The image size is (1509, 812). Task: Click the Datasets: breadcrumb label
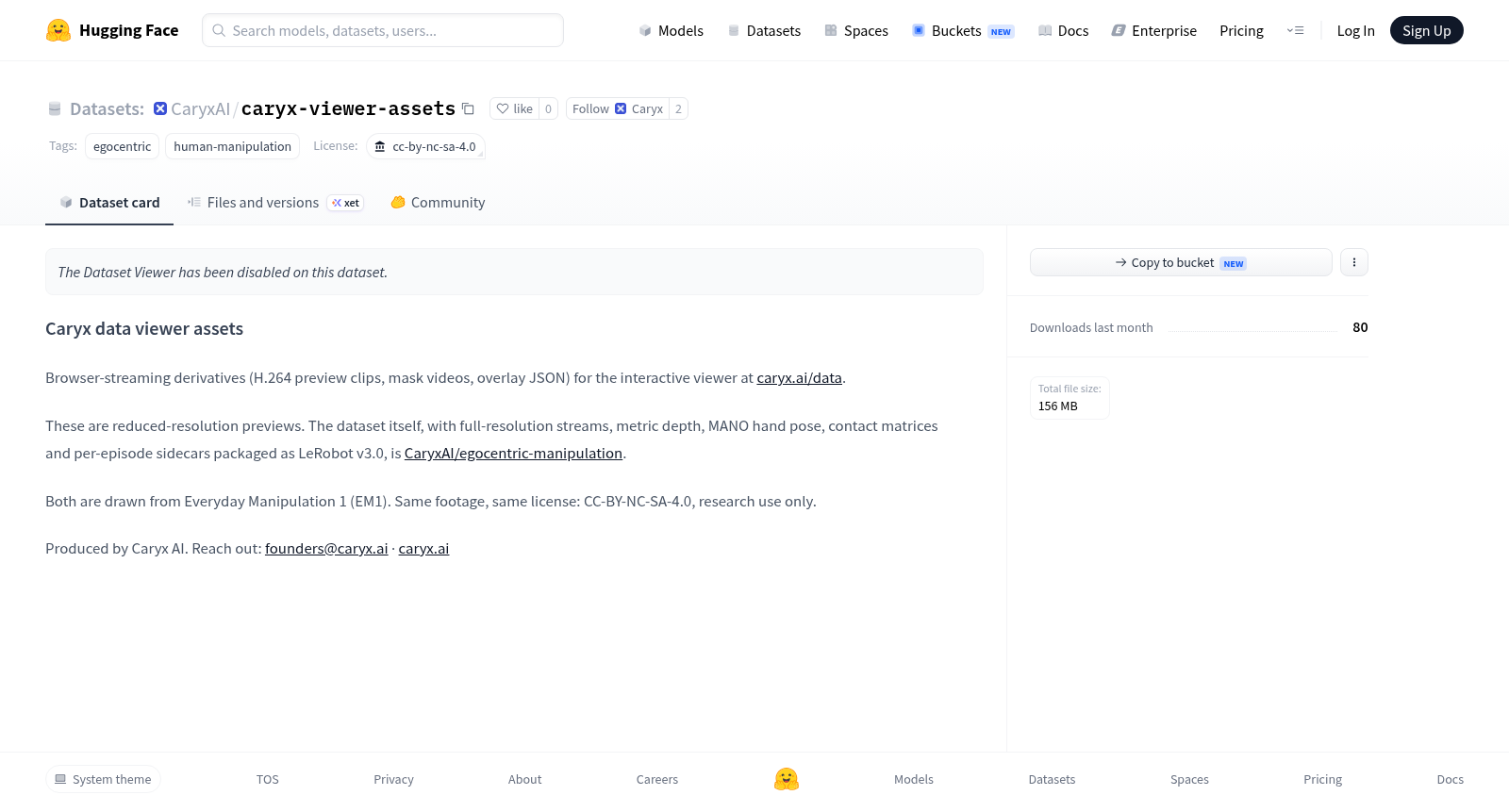coord(107,108)
